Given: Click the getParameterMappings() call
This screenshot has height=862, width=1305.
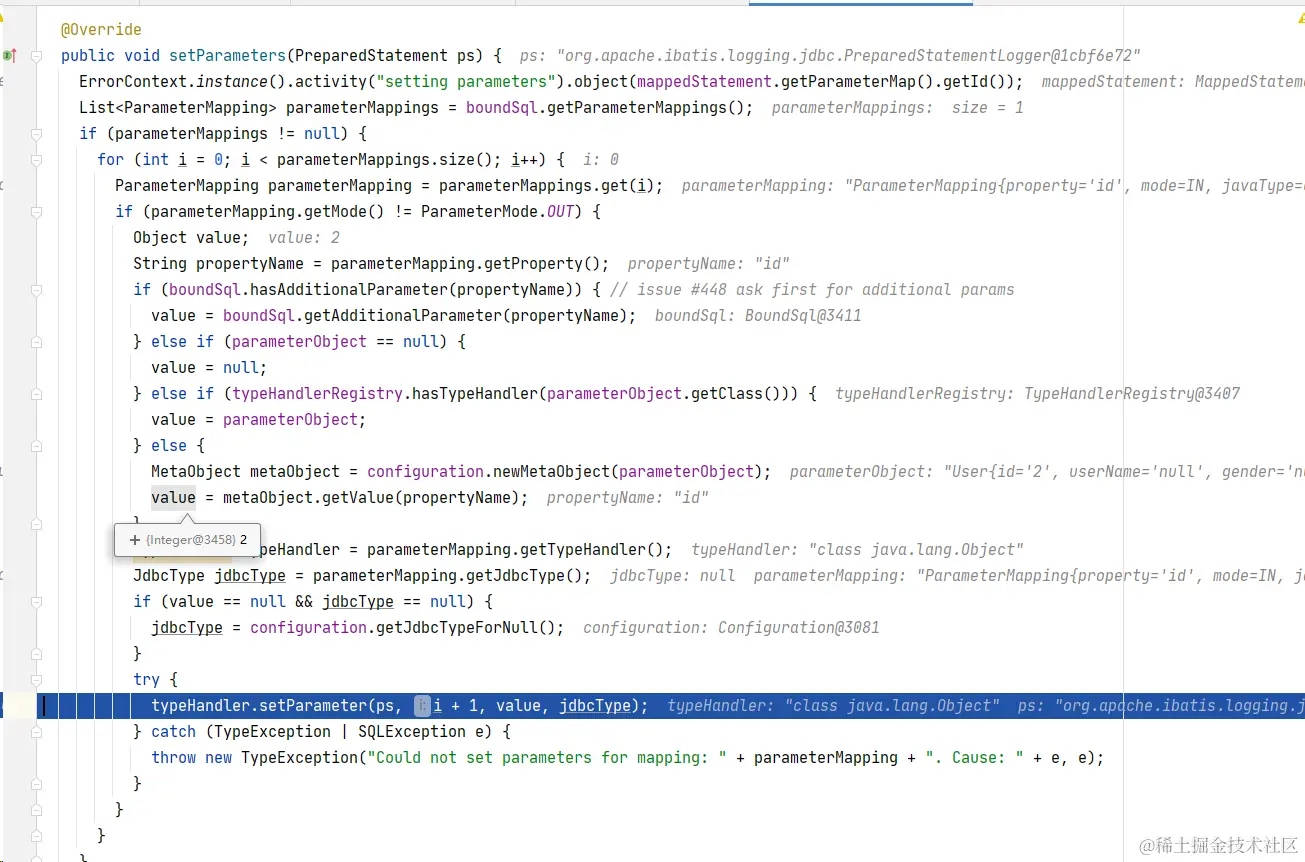Looking at the screenshot, I should pyautogui.click(x=646, y=108).
